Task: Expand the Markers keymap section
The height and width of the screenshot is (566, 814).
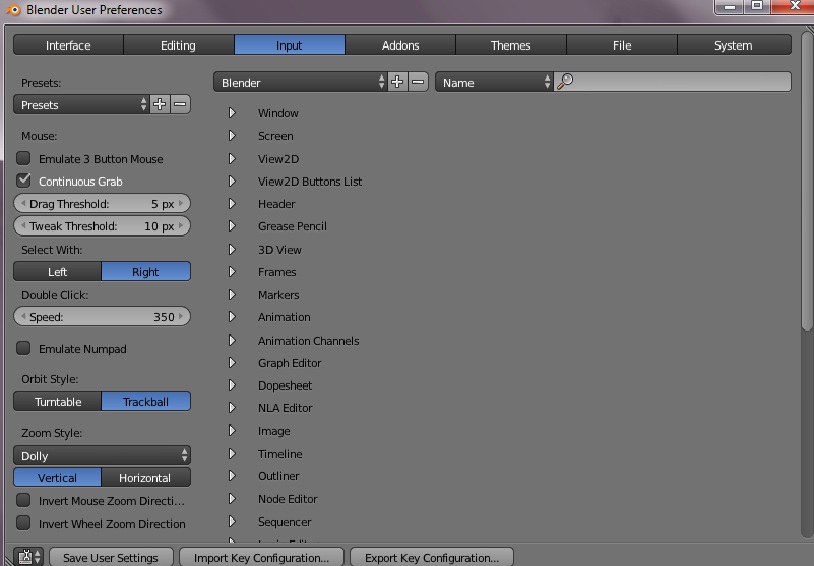Action: [232, 294]
